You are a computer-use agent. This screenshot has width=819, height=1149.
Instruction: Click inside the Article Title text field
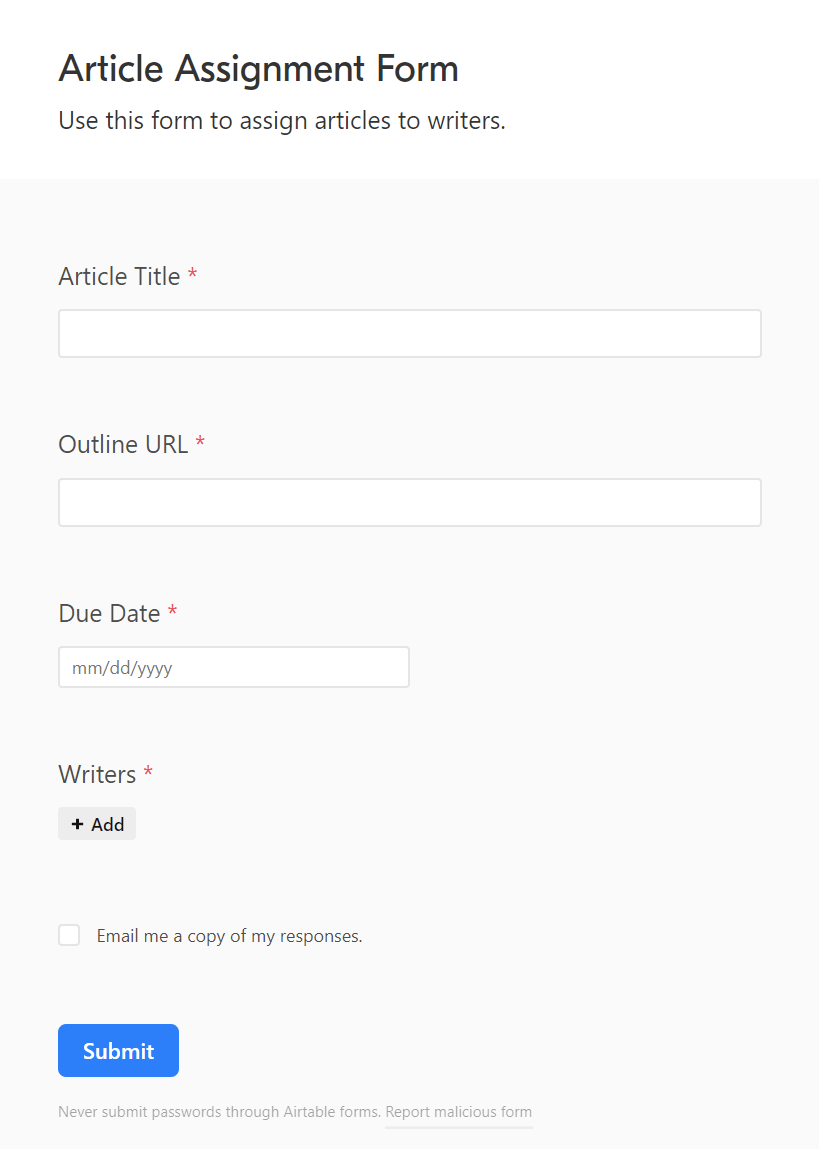point(409,333)
